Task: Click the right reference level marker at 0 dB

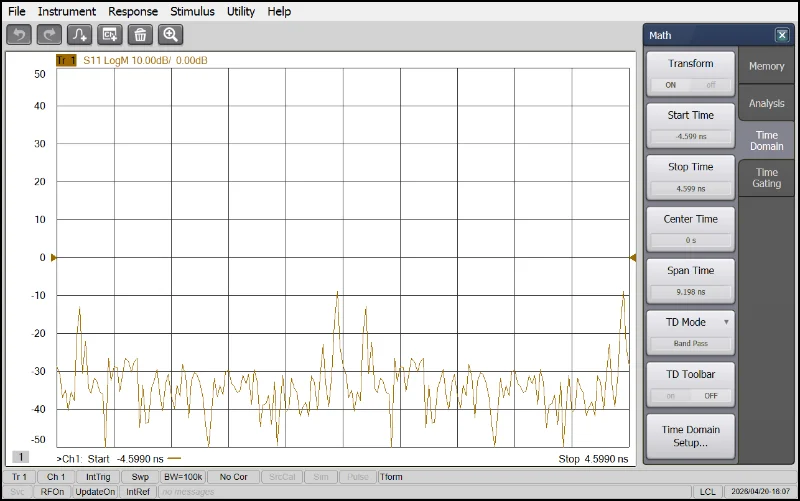Action: 633,258
